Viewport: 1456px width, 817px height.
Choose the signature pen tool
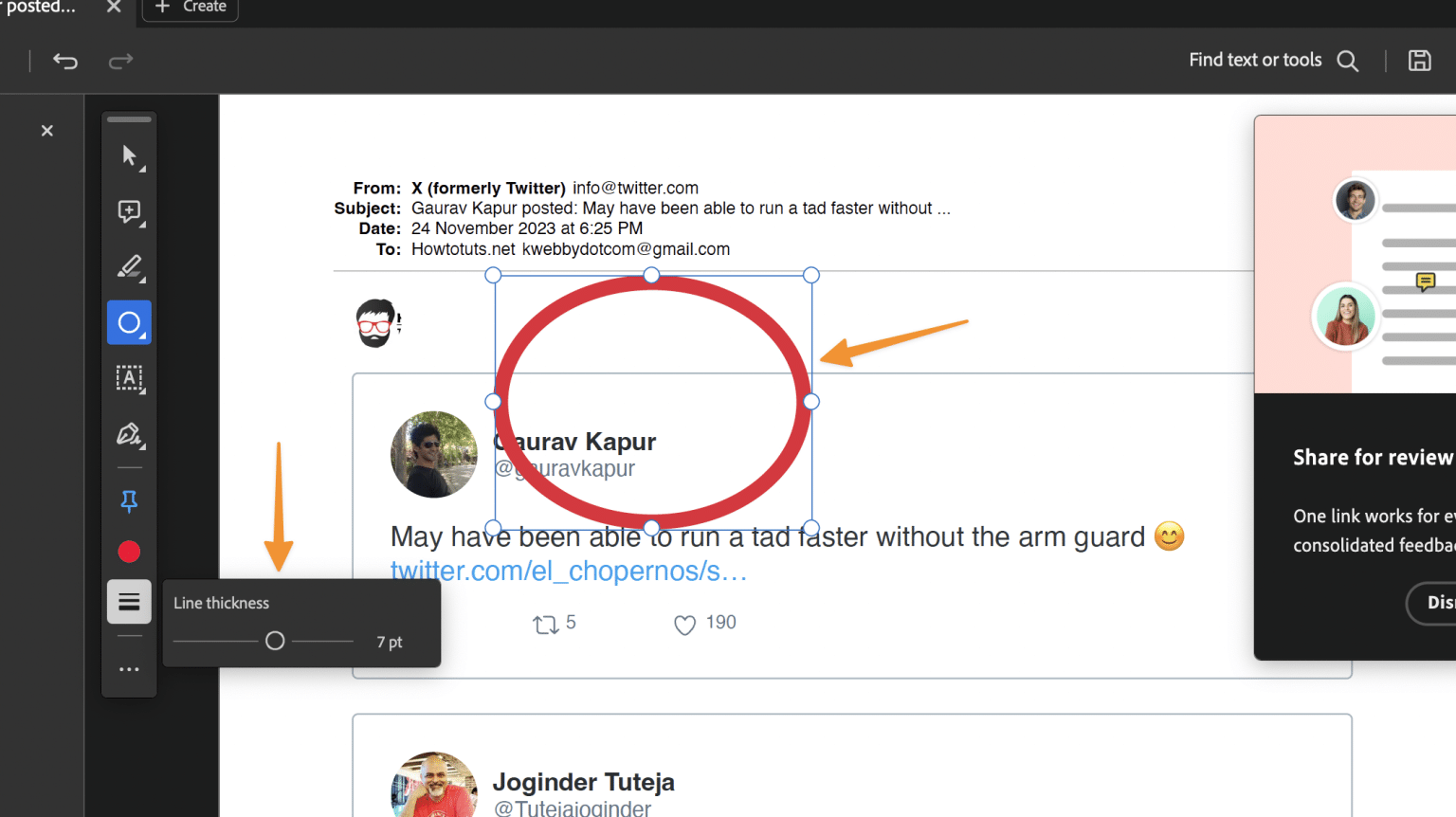(x=130, y=435)
